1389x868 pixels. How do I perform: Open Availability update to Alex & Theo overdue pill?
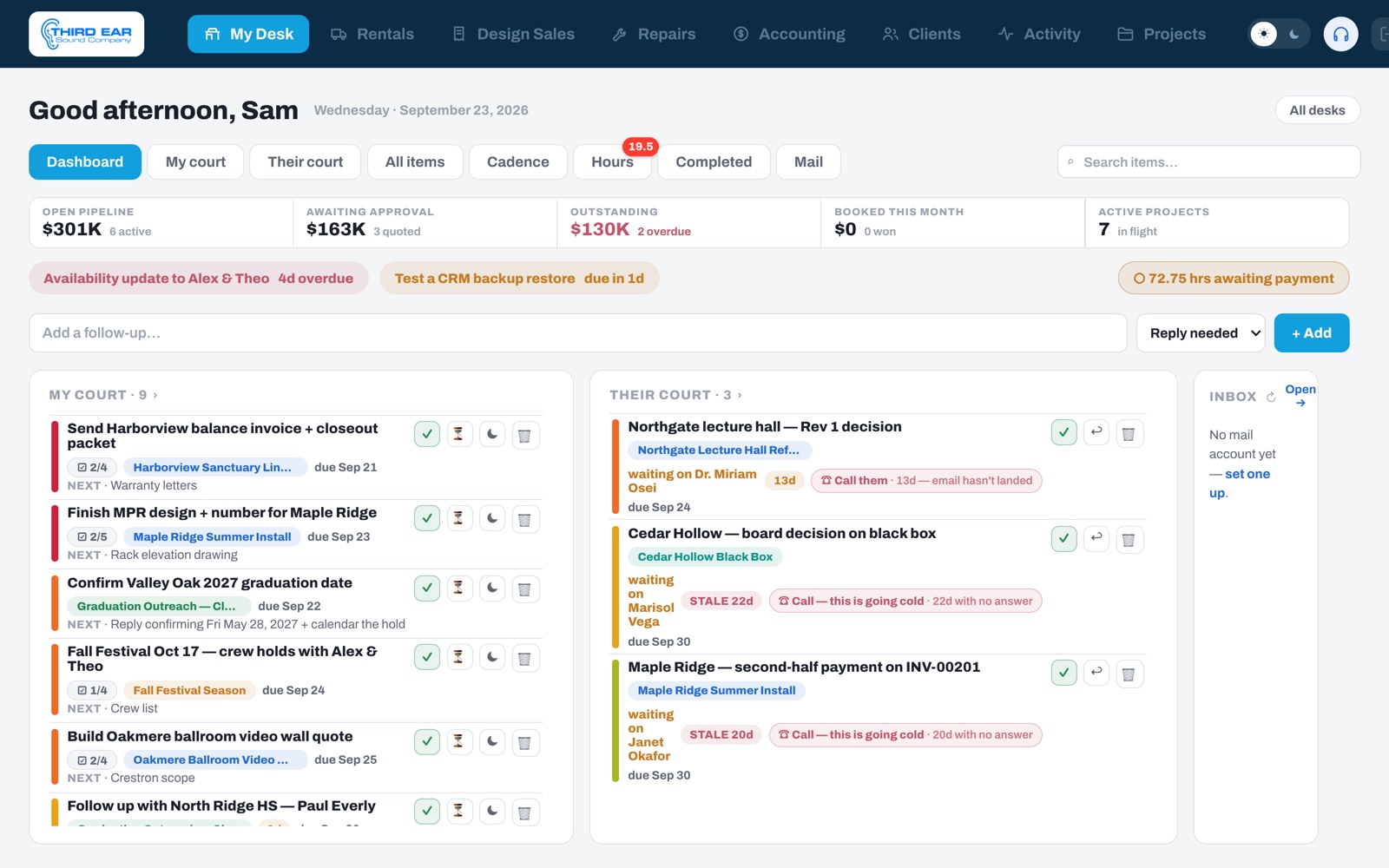click(199, 279)
